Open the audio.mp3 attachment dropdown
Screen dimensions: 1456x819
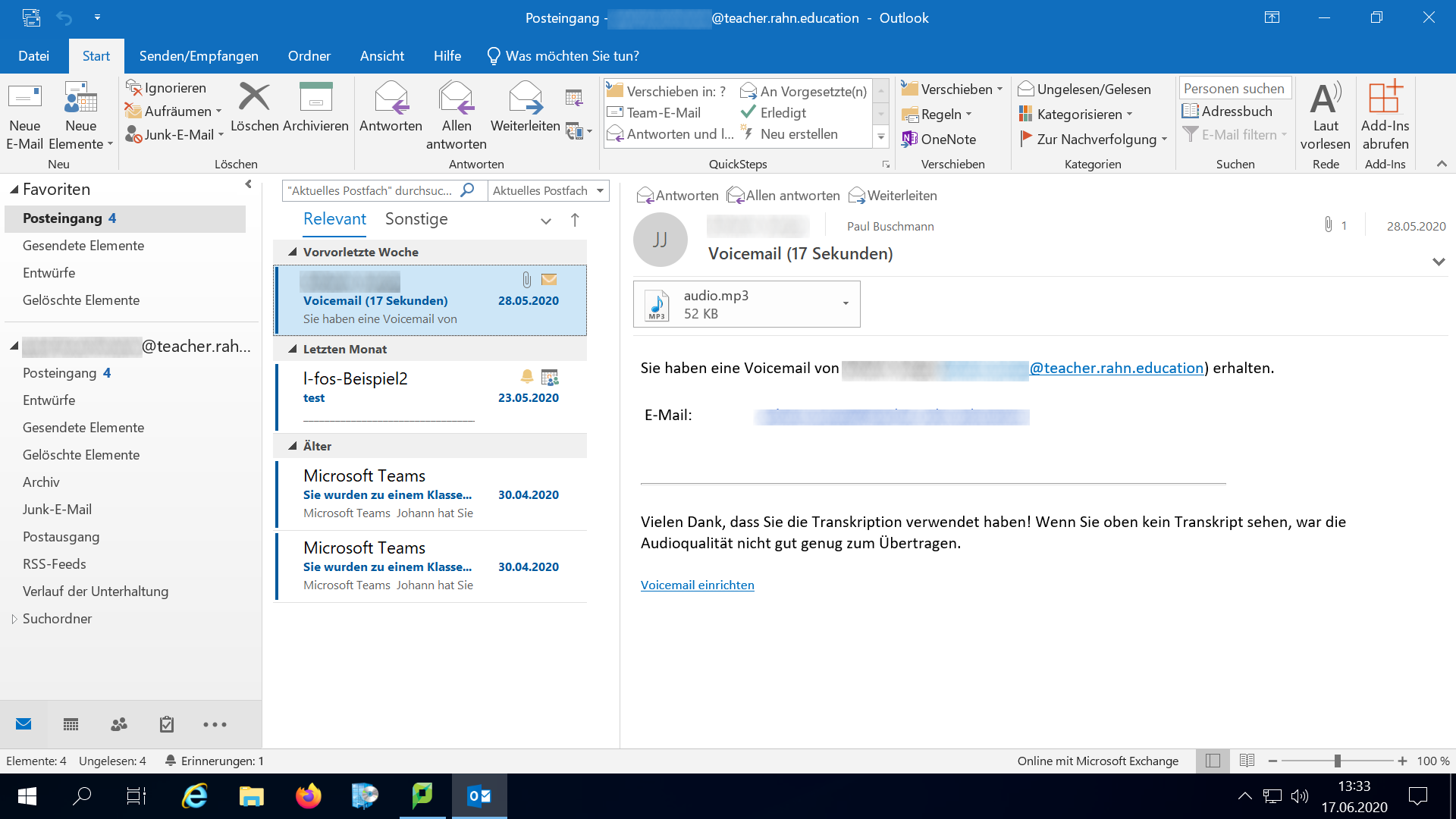point(846,303)
